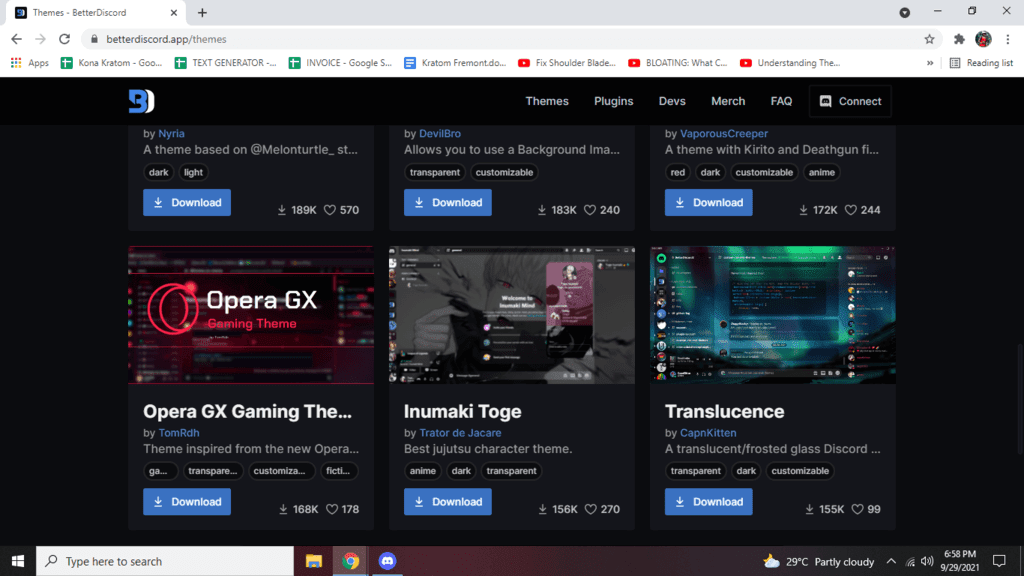
Task: Click the BetterDiscord logo icon
Action: pos(141,101)
